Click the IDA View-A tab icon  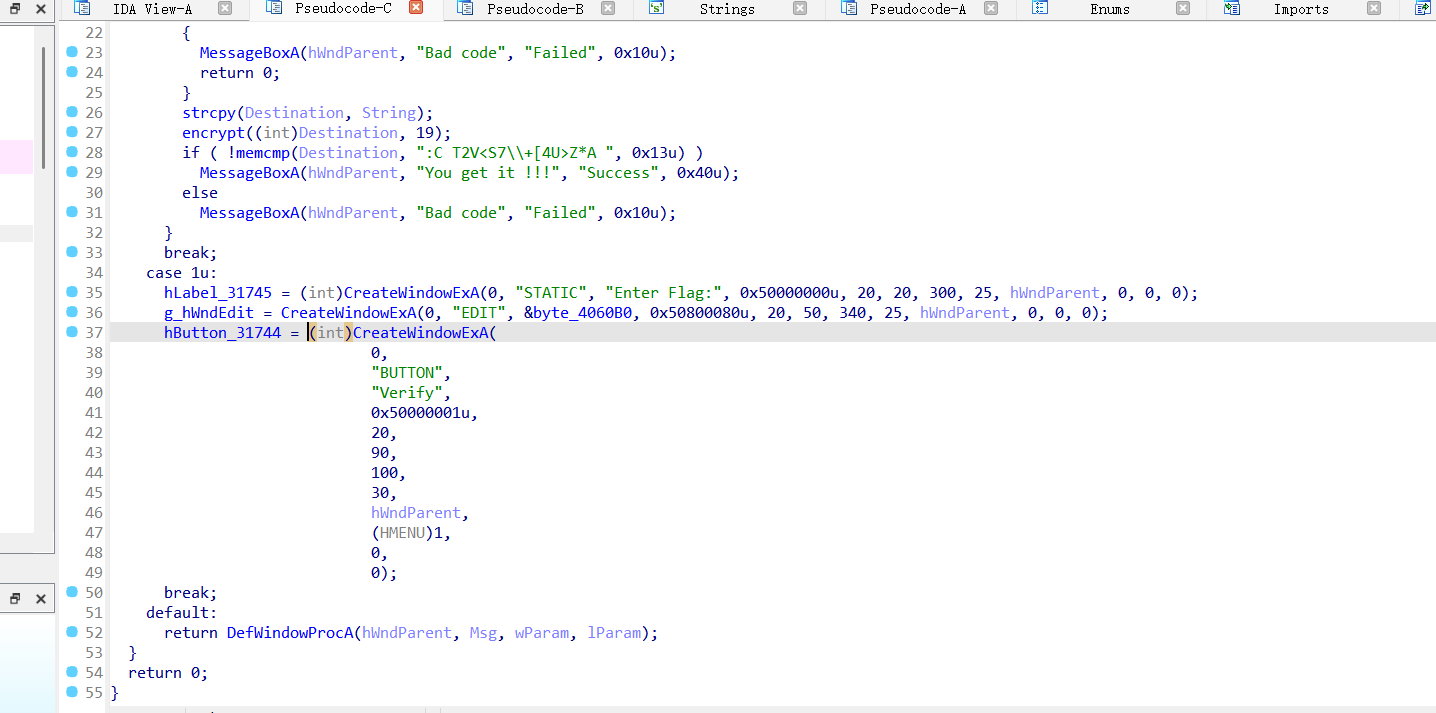tap(82, 9)
